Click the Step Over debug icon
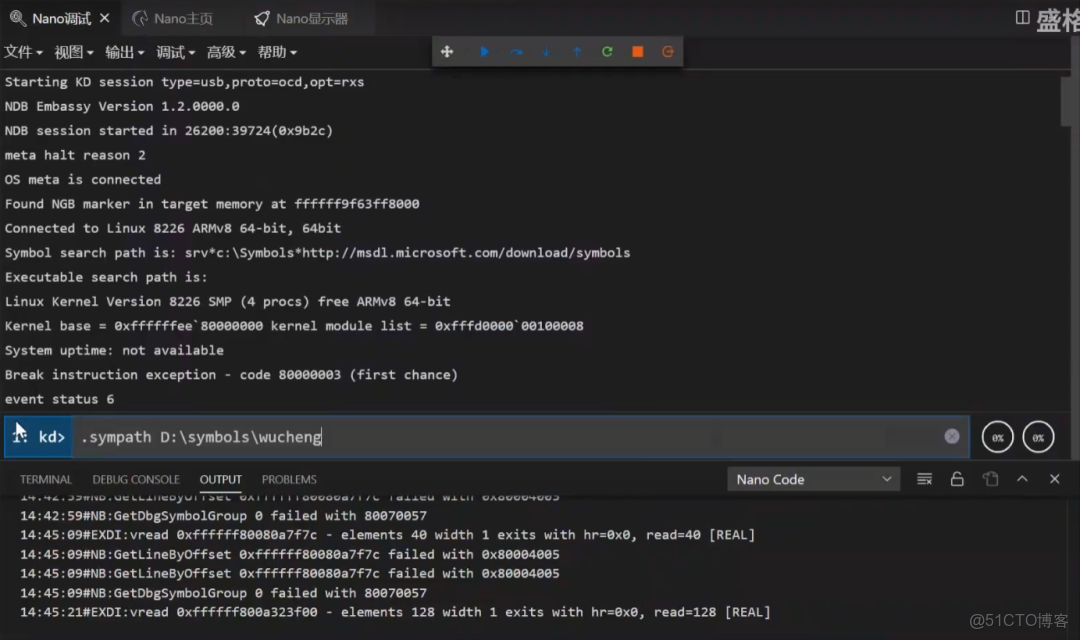This screenshot has height=640, width=1080. [x=516, y=52]
